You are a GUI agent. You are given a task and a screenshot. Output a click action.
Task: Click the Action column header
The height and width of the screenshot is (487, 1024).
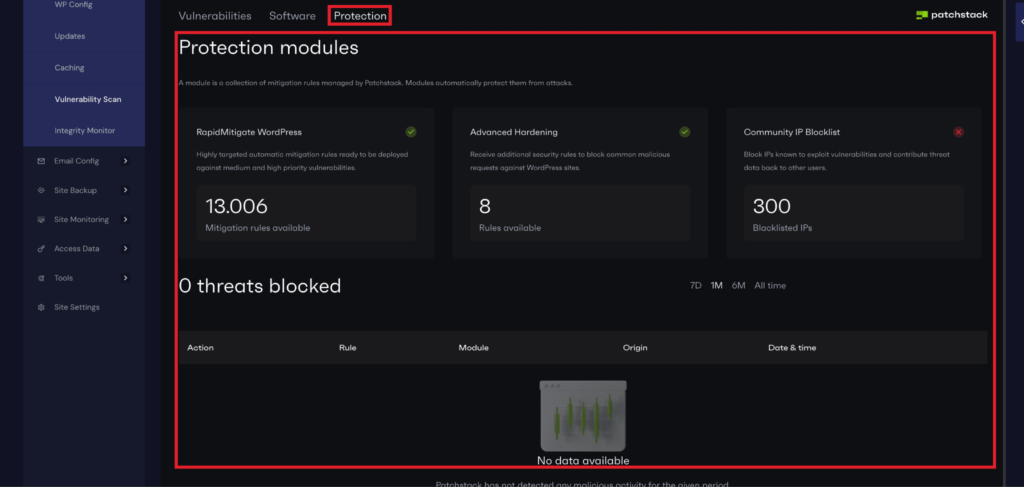(200, 348)
